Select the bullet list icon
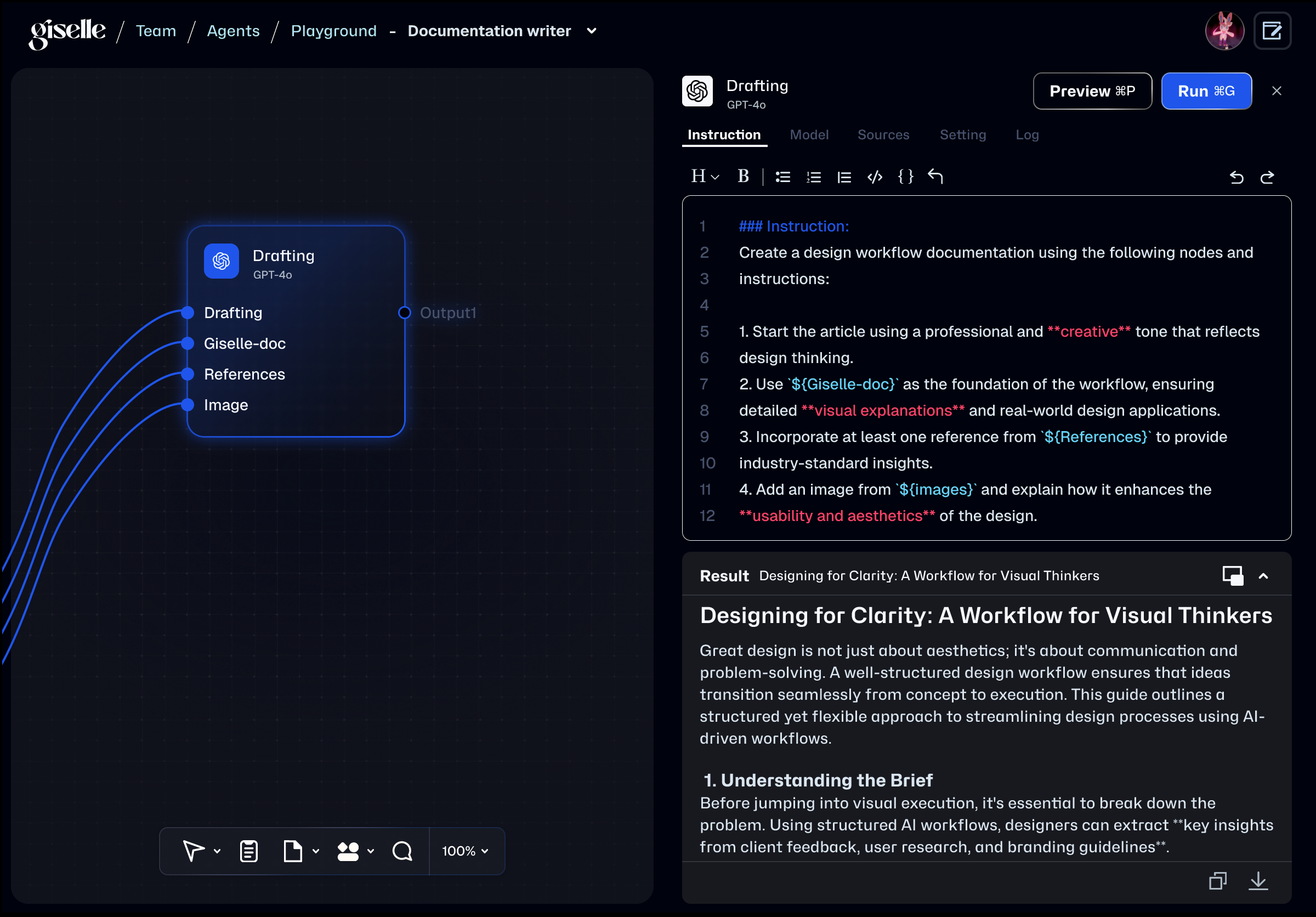 click(x=784, y=177)
